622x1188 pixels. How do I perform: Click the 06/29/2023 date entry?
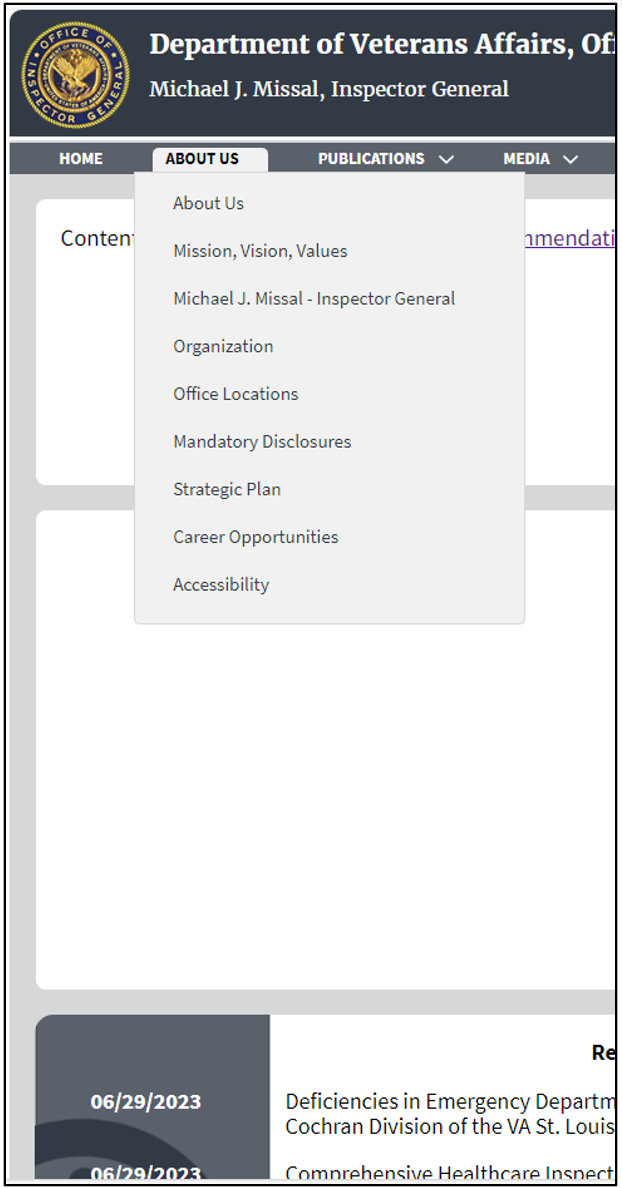click(148, 1101)
